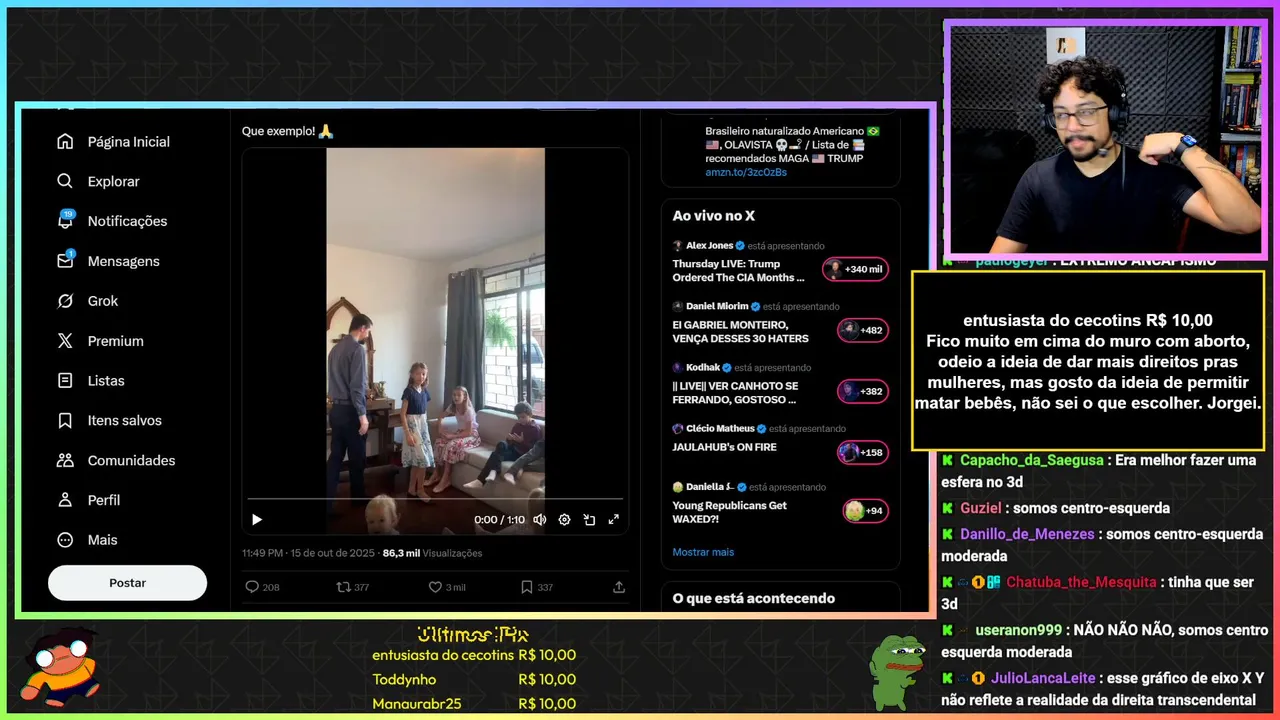Click Toddynho R$ 10,00 donation row
The image size is (1280, 720).
pos(474,679)
